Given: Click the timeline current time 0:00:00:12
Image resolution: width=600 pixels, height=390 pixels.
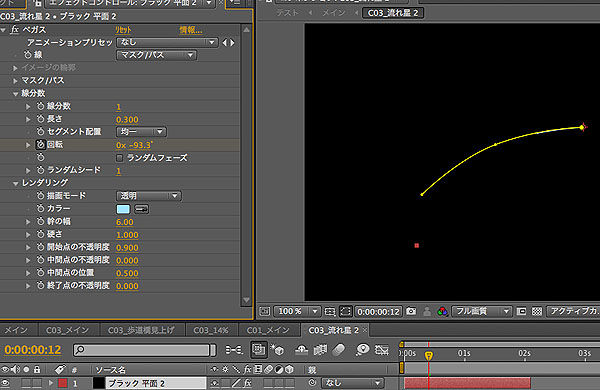Looking at the screenshot, I should coord(33,349).
